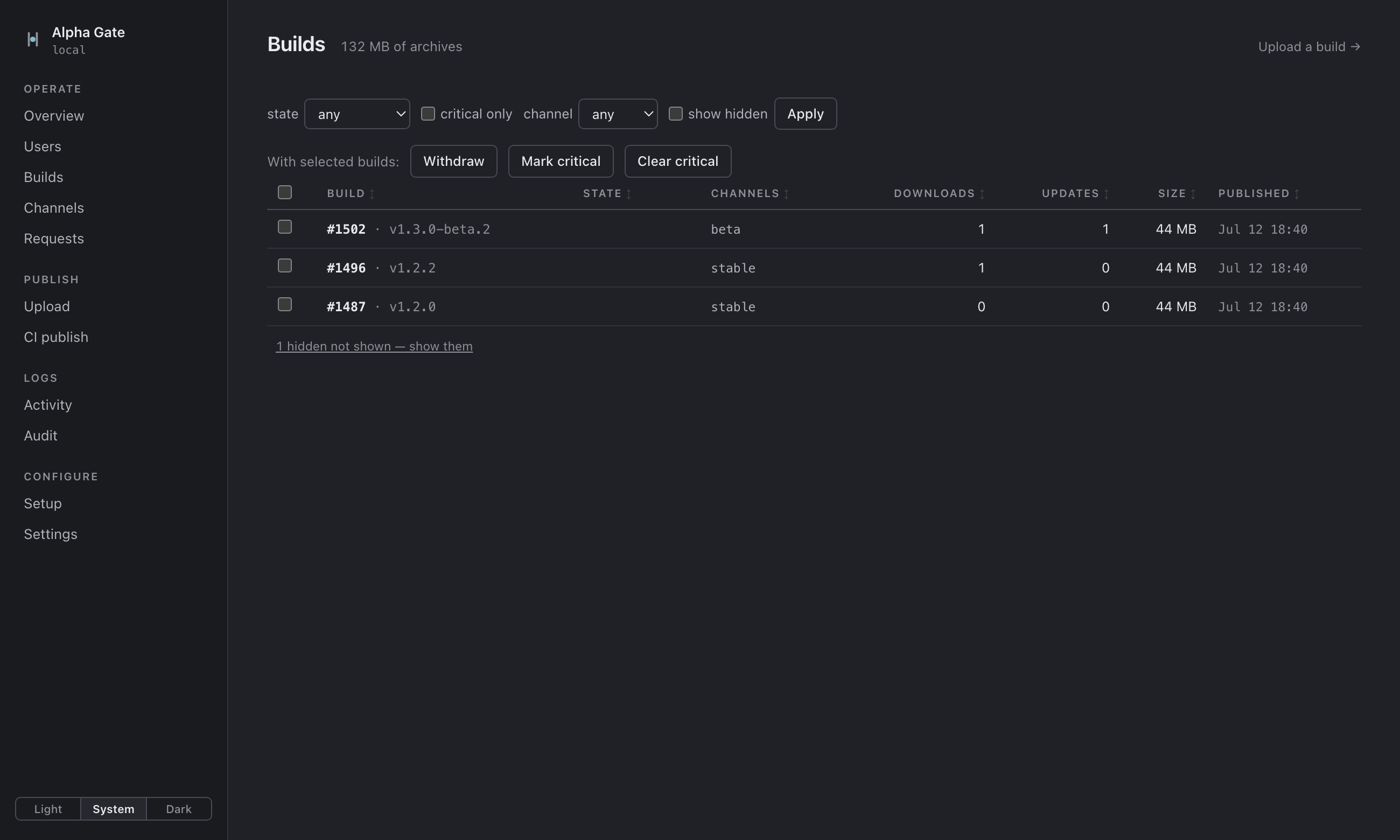Sort table by Size column
This screenshot has height=840, width=1400.
tap(1177, 194)
